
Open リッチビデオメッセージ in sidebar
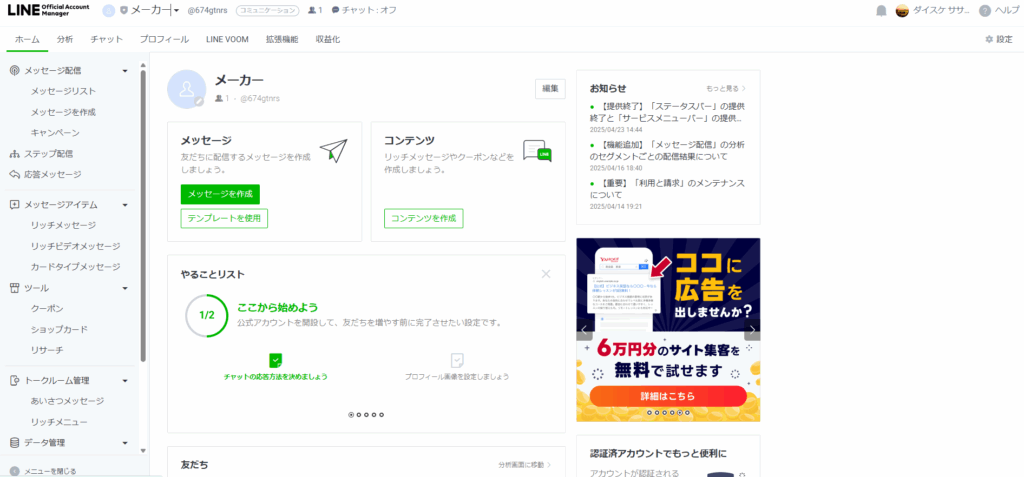(x=75, y=246)
